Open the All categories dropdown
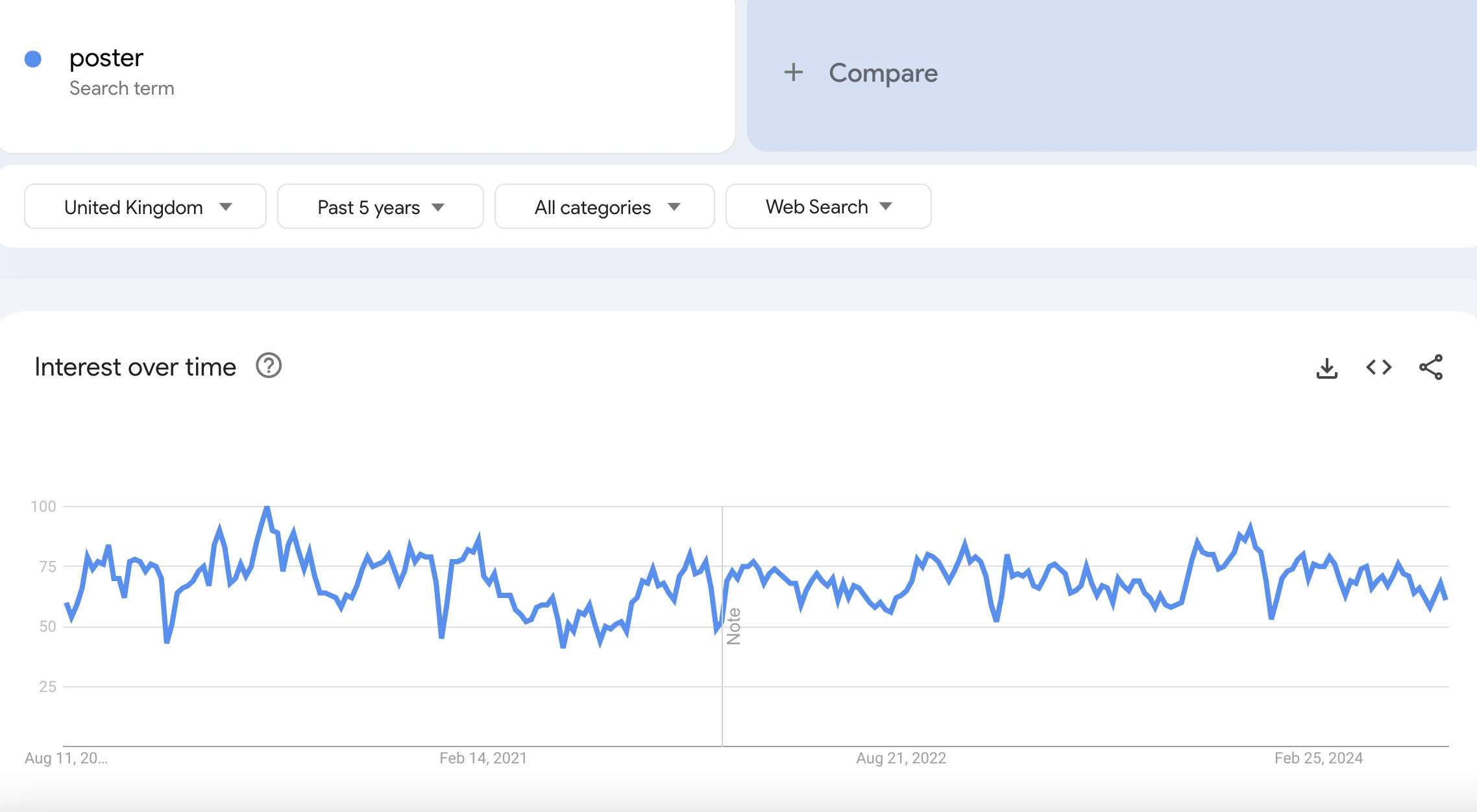1477x812 pixels. [x=605, y=207]
